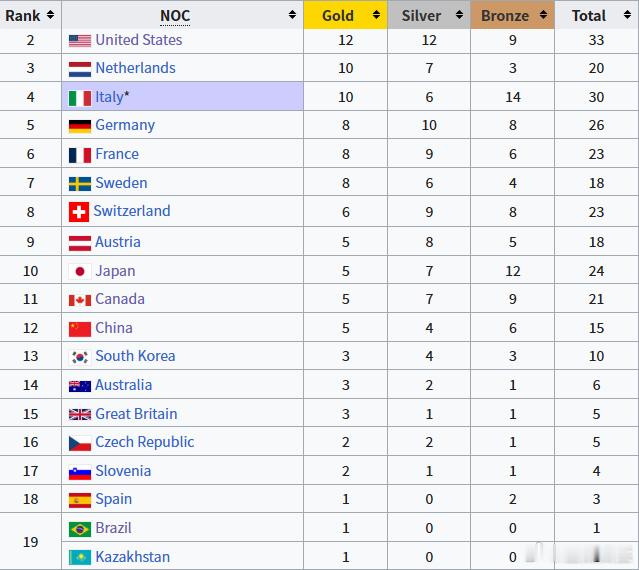Click the Brazil flag icon
Image resolution: width=639 pixels, height=570 pixels.
pyautogui.click(x=80, y=530)
